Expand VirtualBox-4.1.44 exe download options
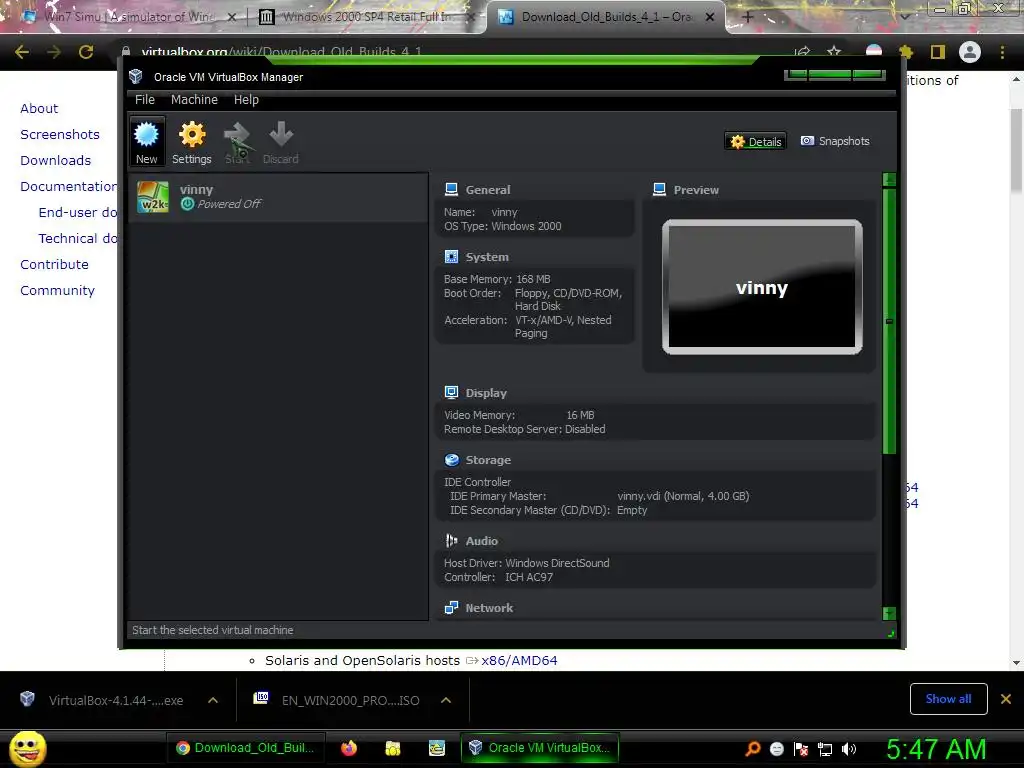This screenshot has width=1024, height=768. 213,700
